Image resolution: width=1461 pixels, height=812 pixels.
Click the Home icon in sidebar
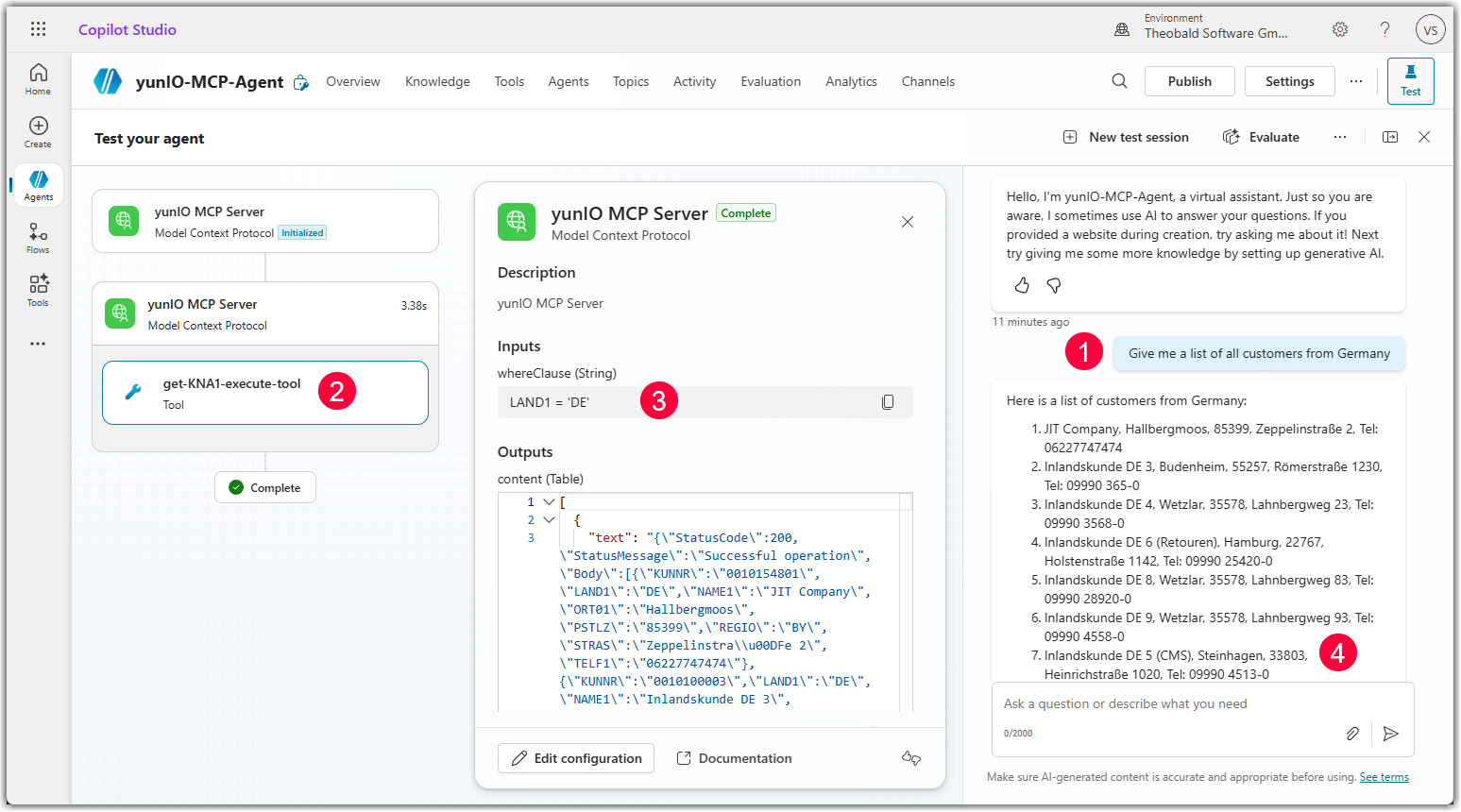38,79
